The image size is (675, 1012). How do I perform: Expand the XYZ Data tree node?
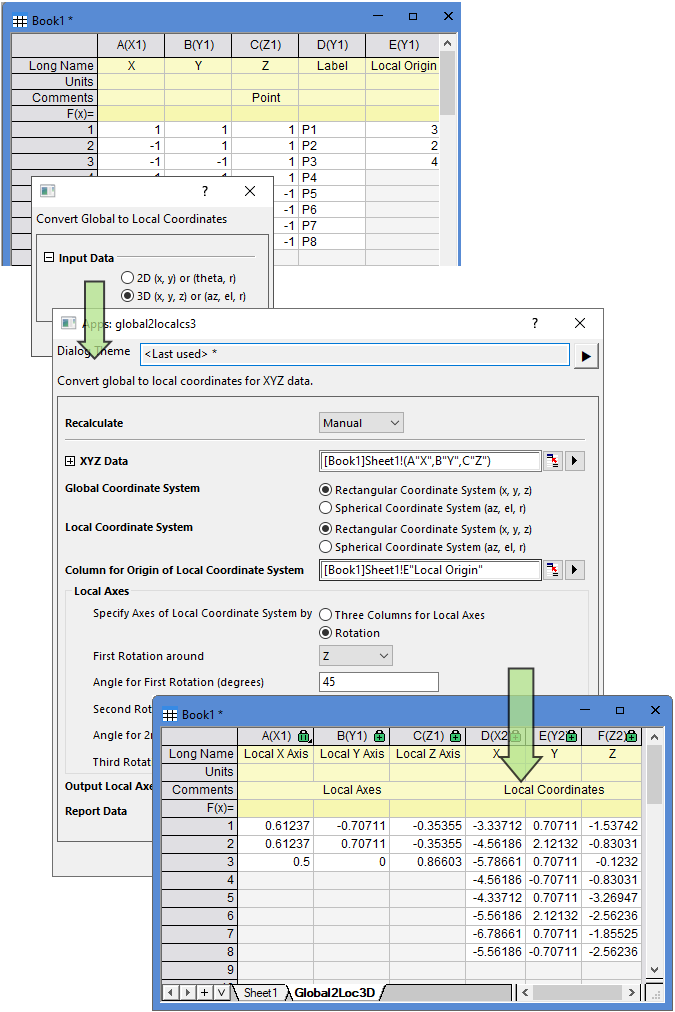[70, 461]
